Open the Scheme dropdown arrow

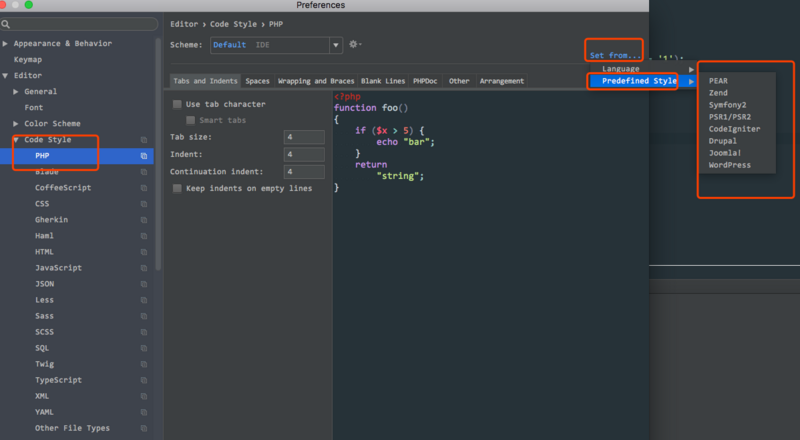(x=336, y=45)
